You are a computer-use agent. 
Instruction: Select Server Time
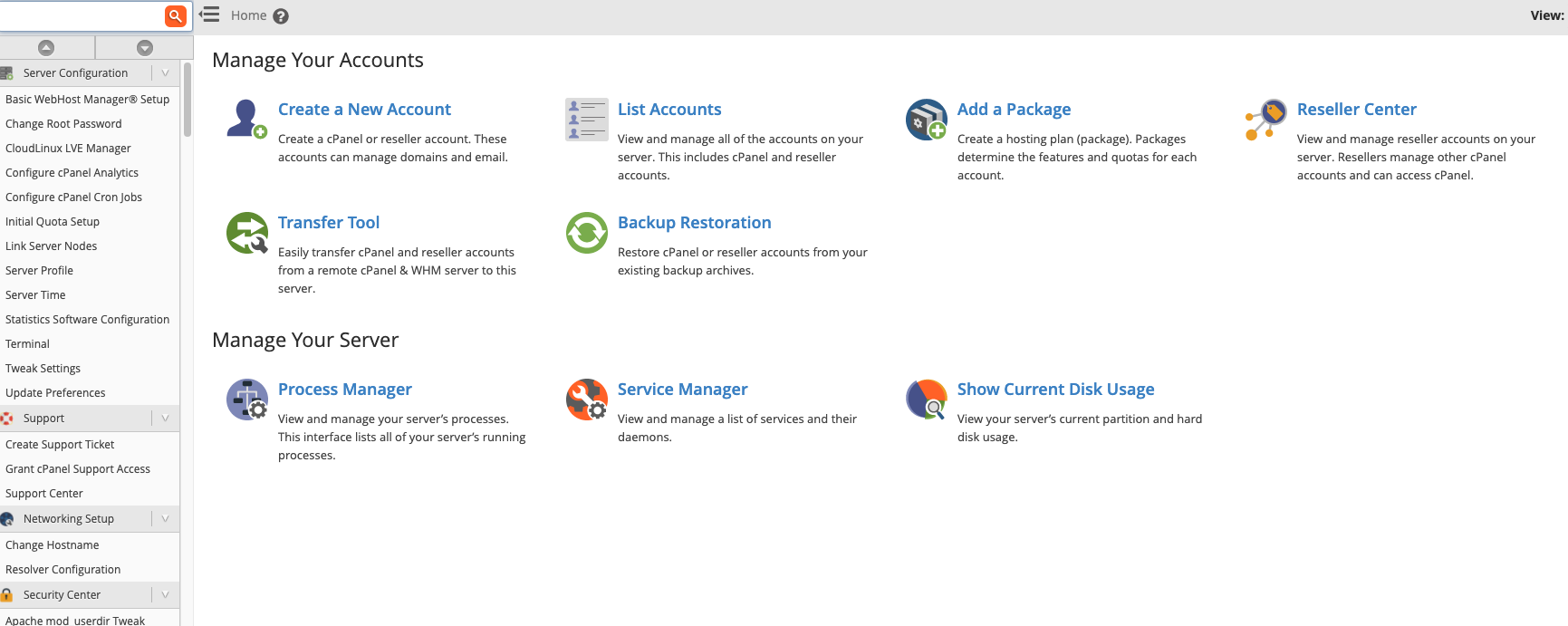[x=35, y=295]
